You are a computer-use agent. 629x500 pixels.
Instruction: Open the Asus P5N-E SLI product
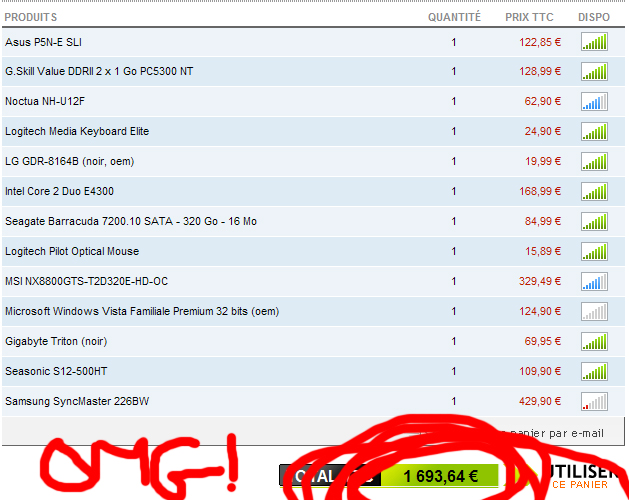[x=43, y=42]
